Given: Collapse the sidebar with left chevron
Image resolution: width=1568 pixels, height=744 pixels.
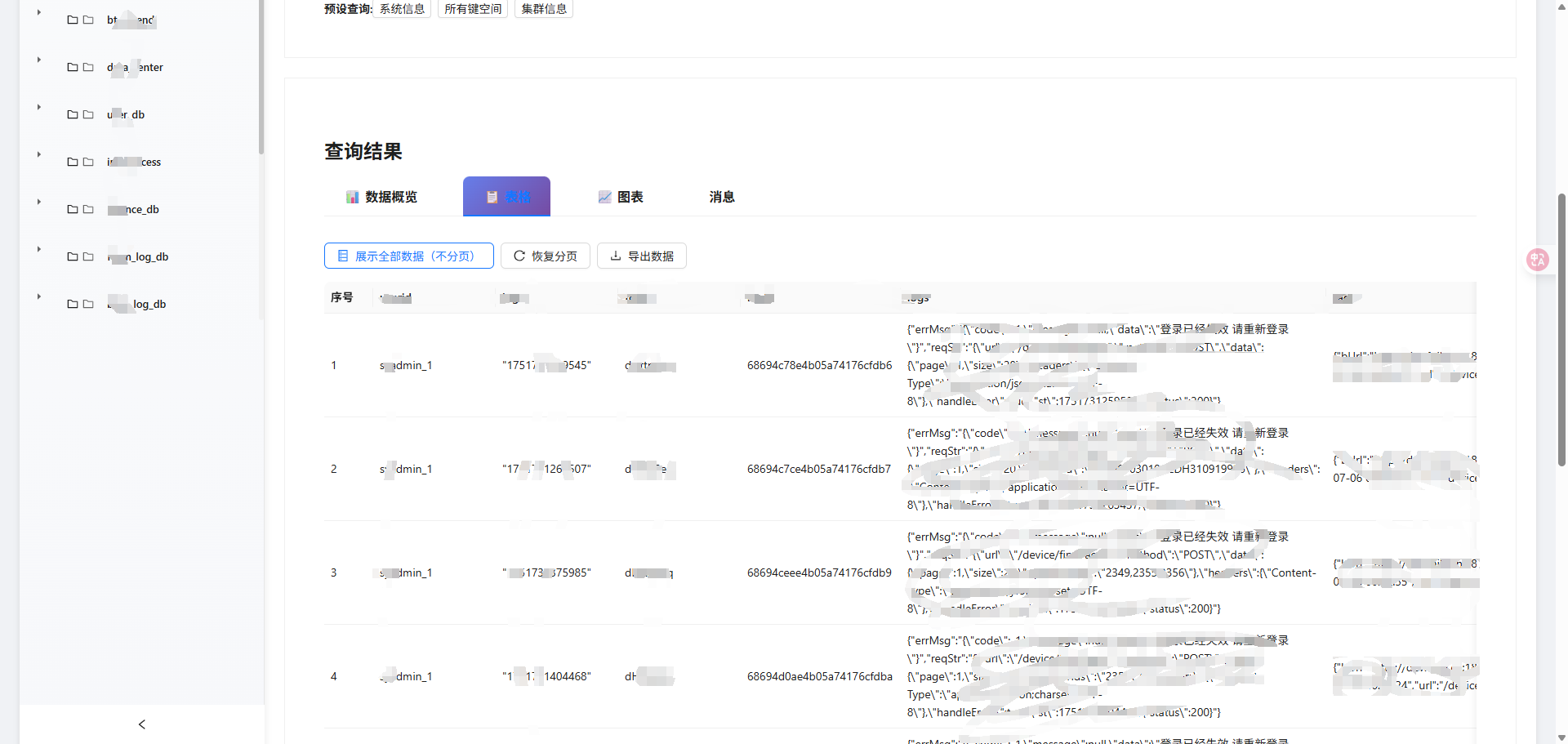Looking at the screenshot, I should [x=142, y=724].
